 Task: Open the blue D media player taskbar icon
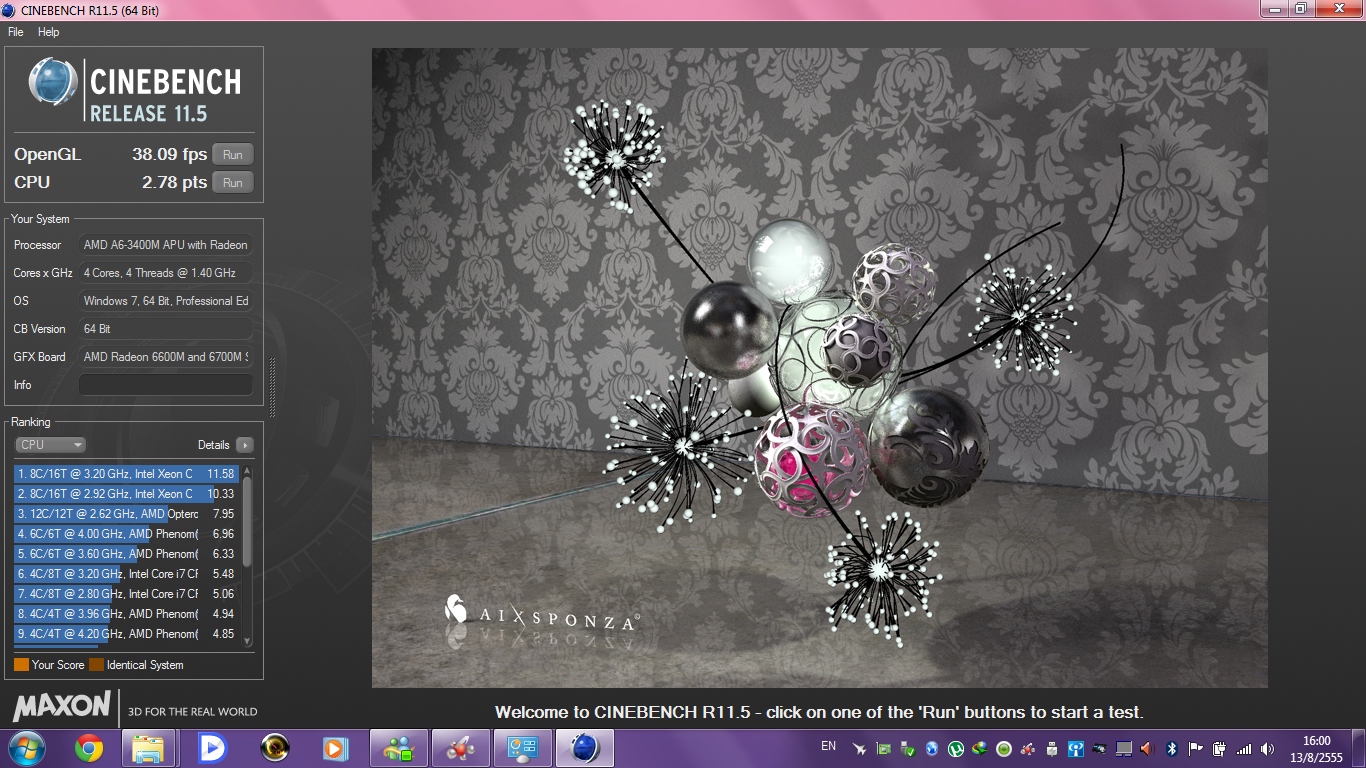212,748
